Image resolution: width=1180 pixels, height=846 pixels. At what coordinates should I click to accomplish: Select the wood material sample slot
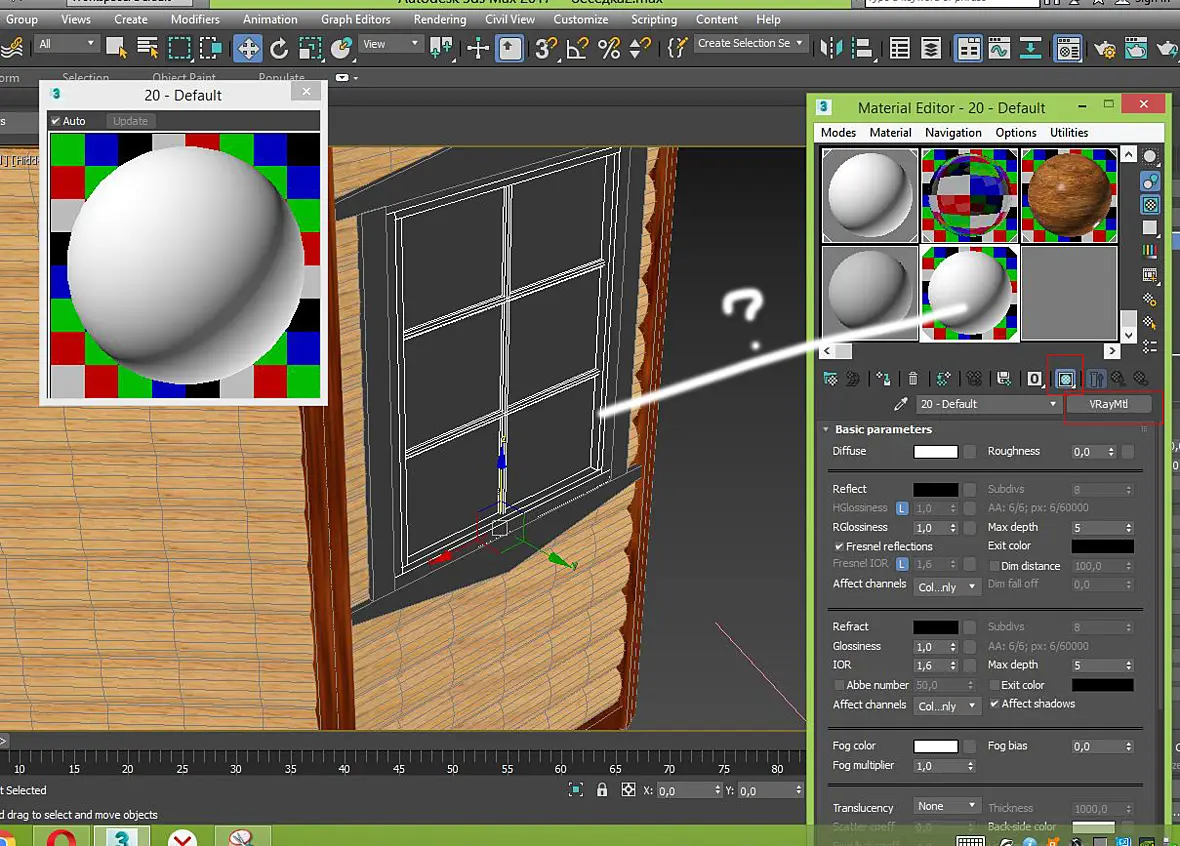pyautogui.click(x=1069, y=195)
